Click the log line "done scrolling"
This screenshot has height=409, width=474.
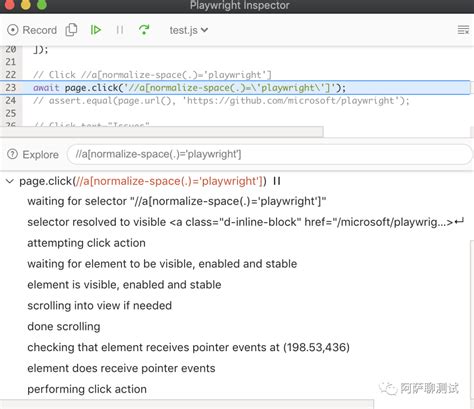[64, 326]
